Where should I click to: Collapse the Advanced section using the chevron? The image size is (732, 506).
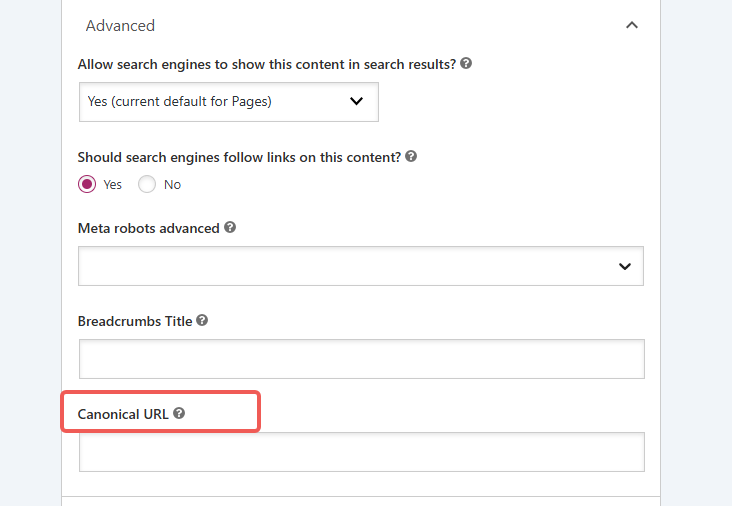pyautogui.click(x=631, y=26)
